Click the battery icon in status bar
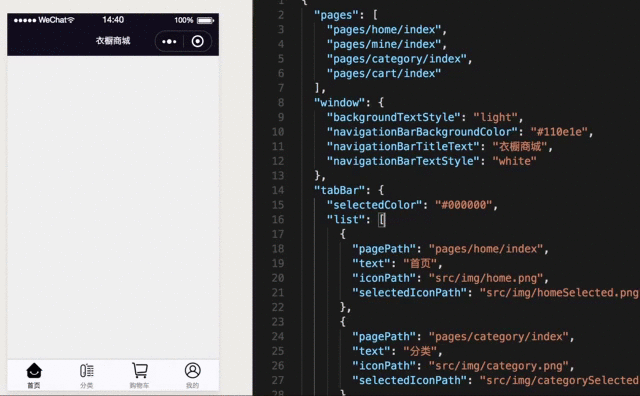Image resolution: width=640 pixels, height=396 pixels. [205, 20]
